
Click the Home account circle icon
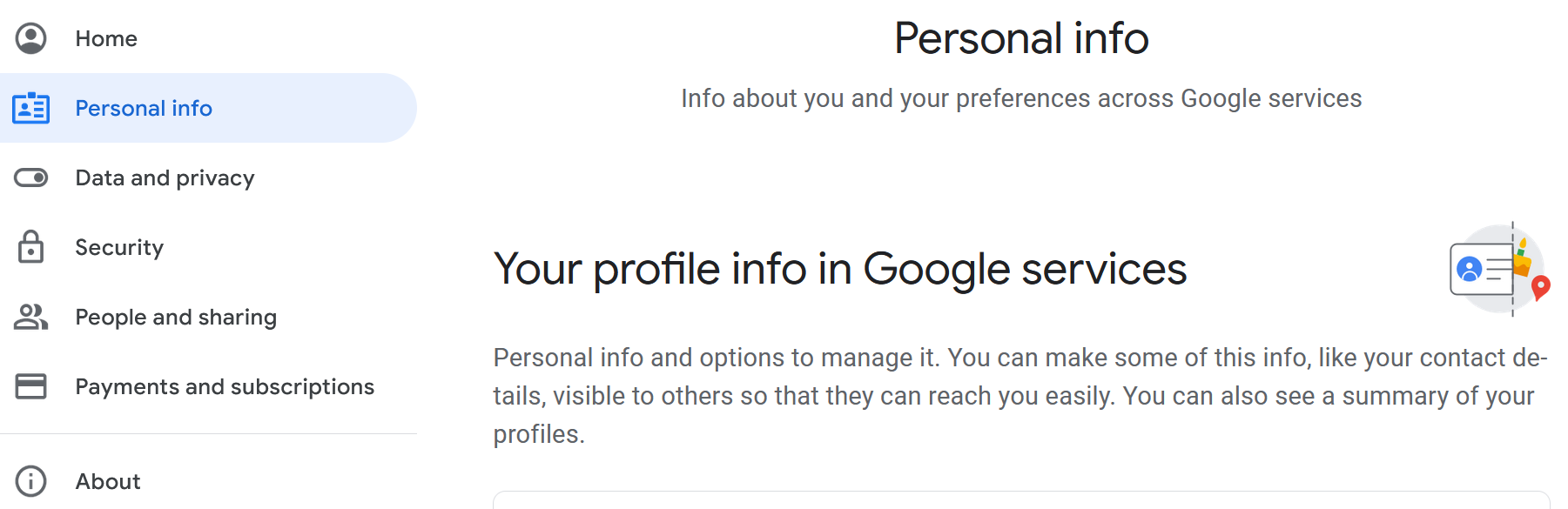[31, 38]
